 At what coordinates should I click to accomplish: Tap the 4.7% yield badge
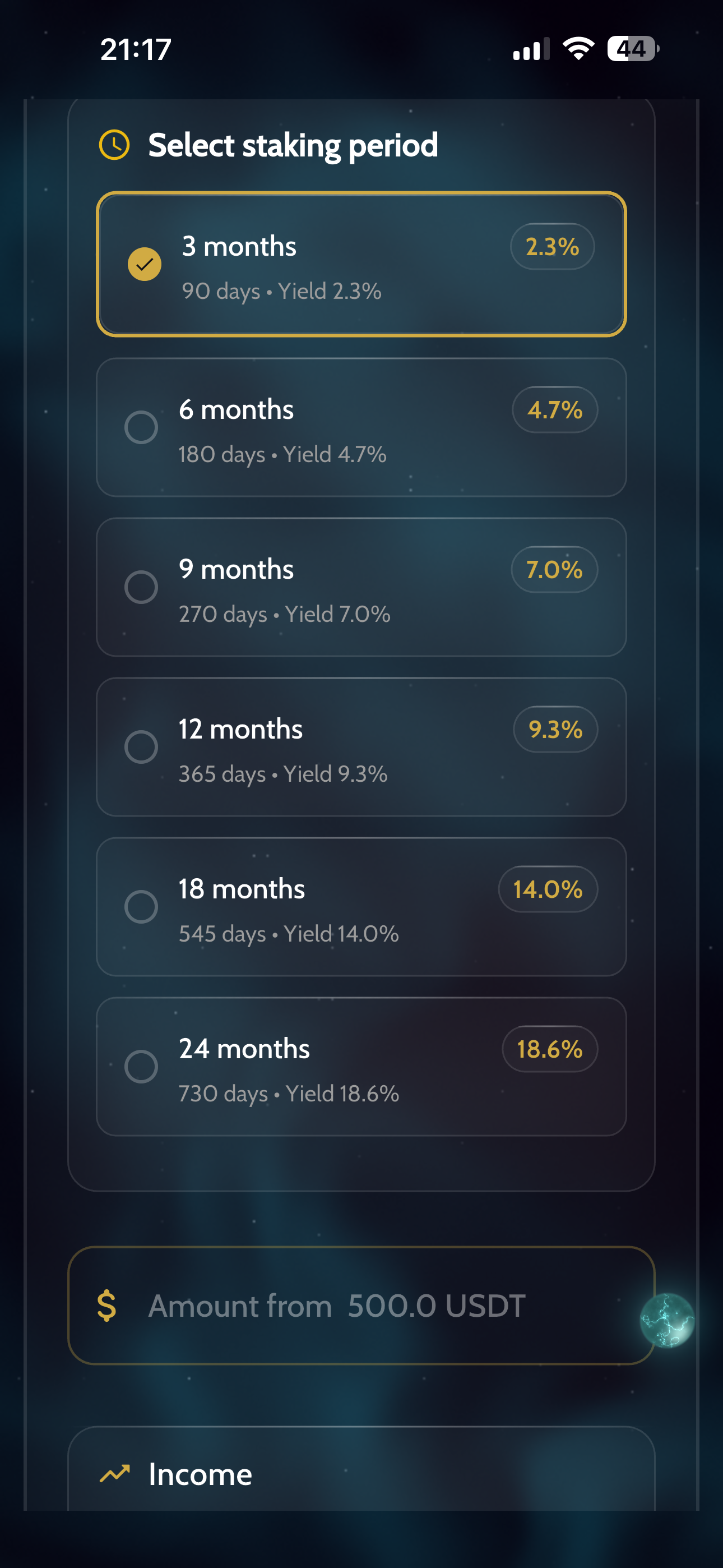554,409
